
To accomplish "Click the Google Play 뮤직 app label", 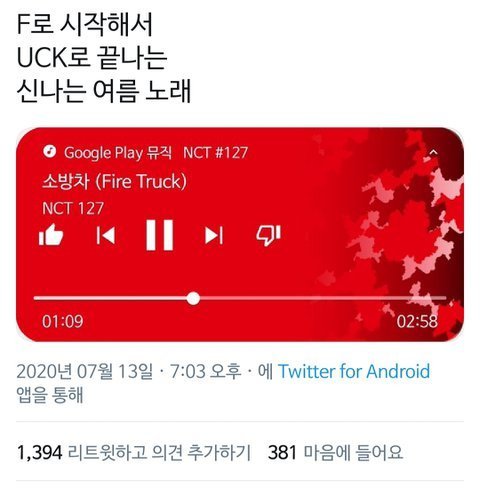I will click(118, 153).
